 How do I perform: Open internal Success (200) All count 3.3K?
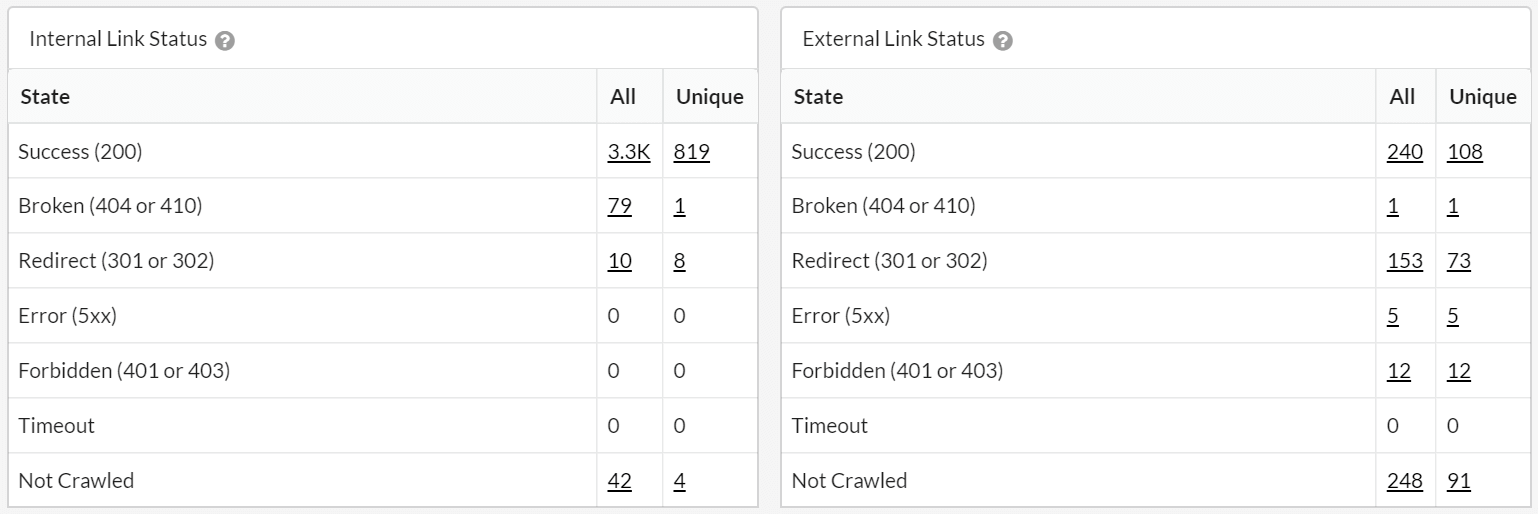coord(629,152)
